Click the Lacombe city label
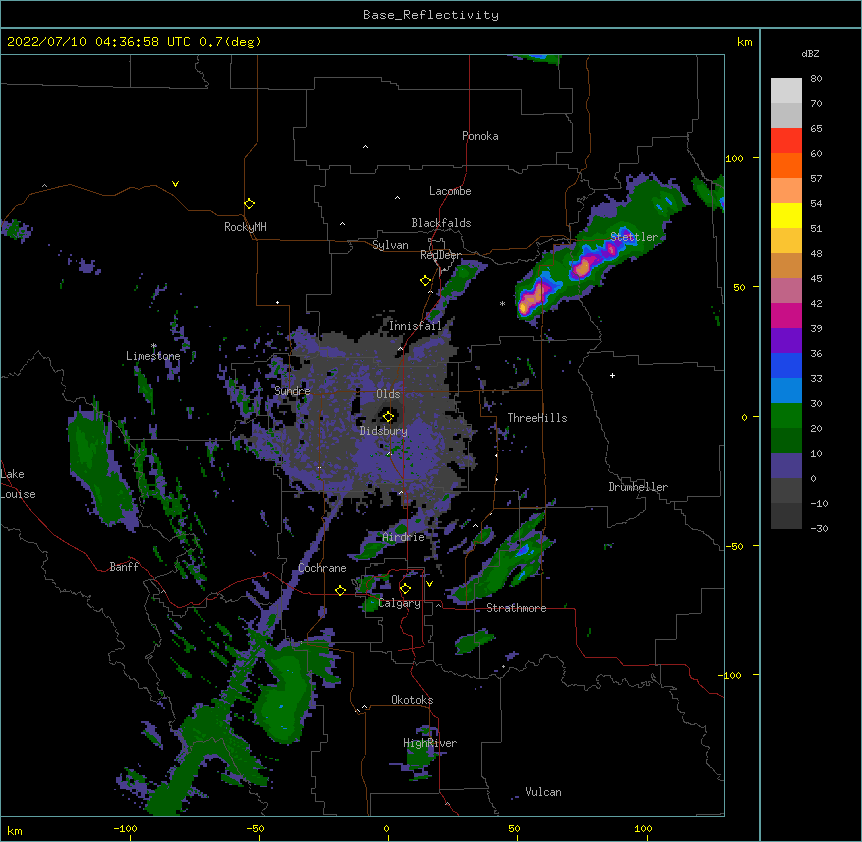Viewport: 862px width, 842px height. tap(450, 191)
